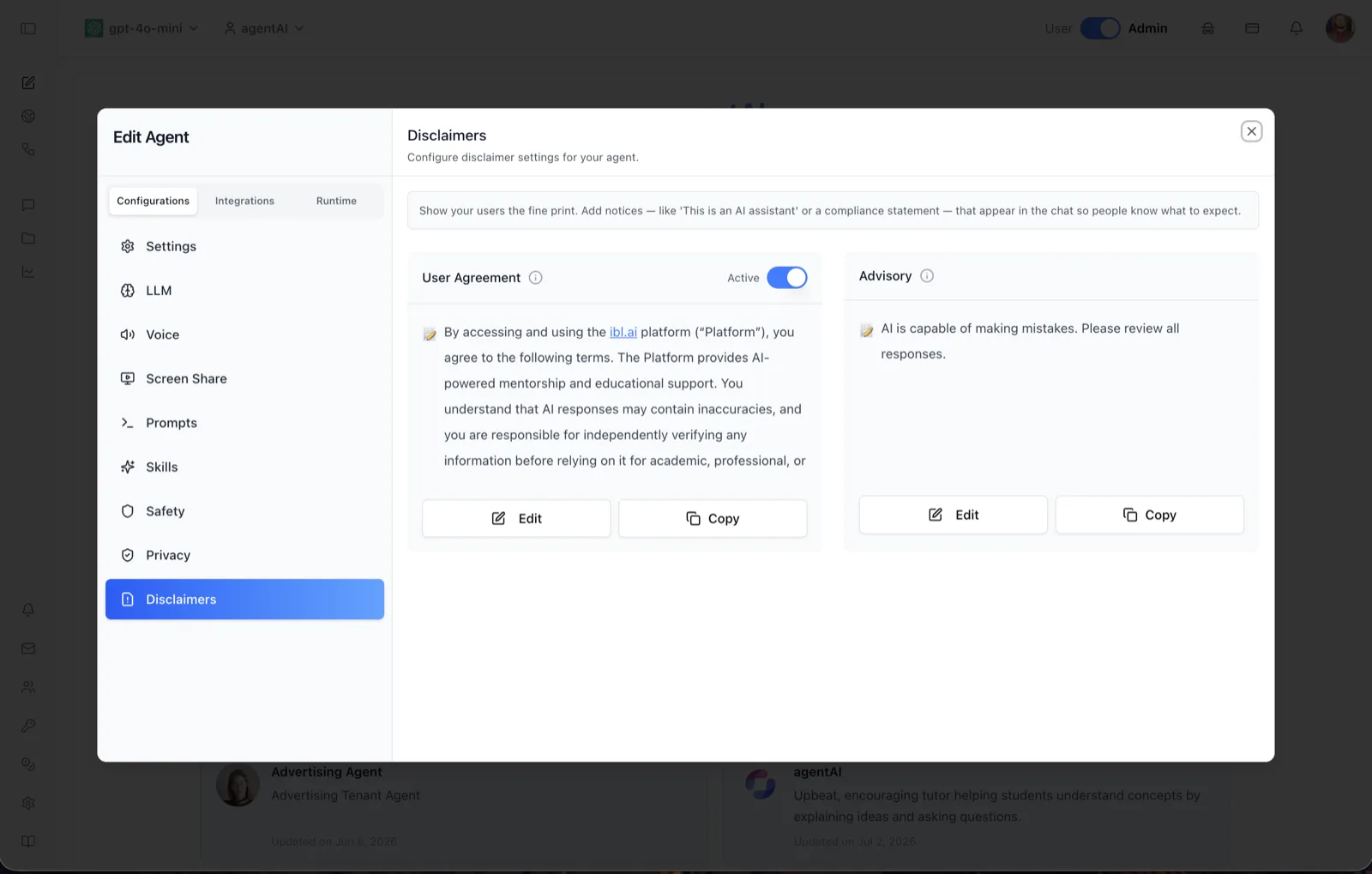This screenshot has height=874, width=1372.
Task: Click the profile avatar at top right
Action: point(1340,28)
